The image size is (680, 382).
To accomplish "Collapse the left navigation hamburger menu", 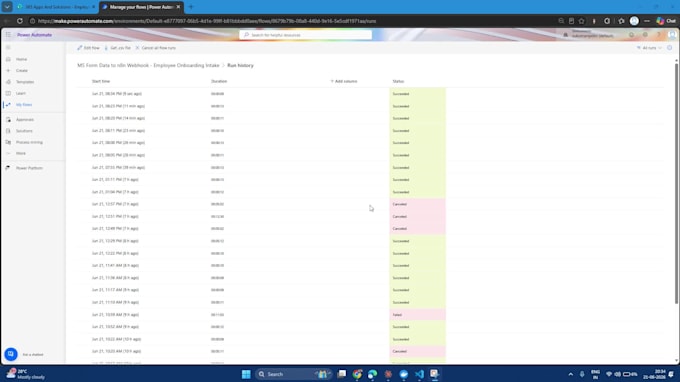I will (x=8, y=48).
